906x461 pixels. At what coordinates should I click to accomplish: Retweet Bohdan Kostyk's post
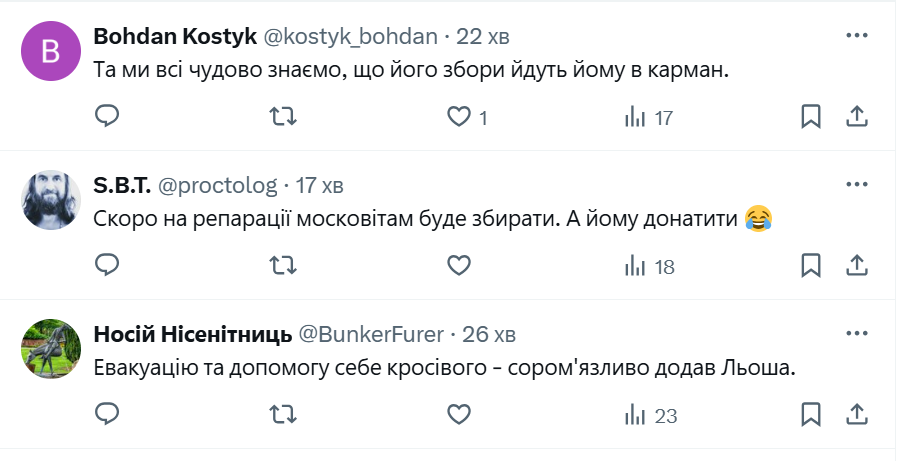(x=283, y=117)
